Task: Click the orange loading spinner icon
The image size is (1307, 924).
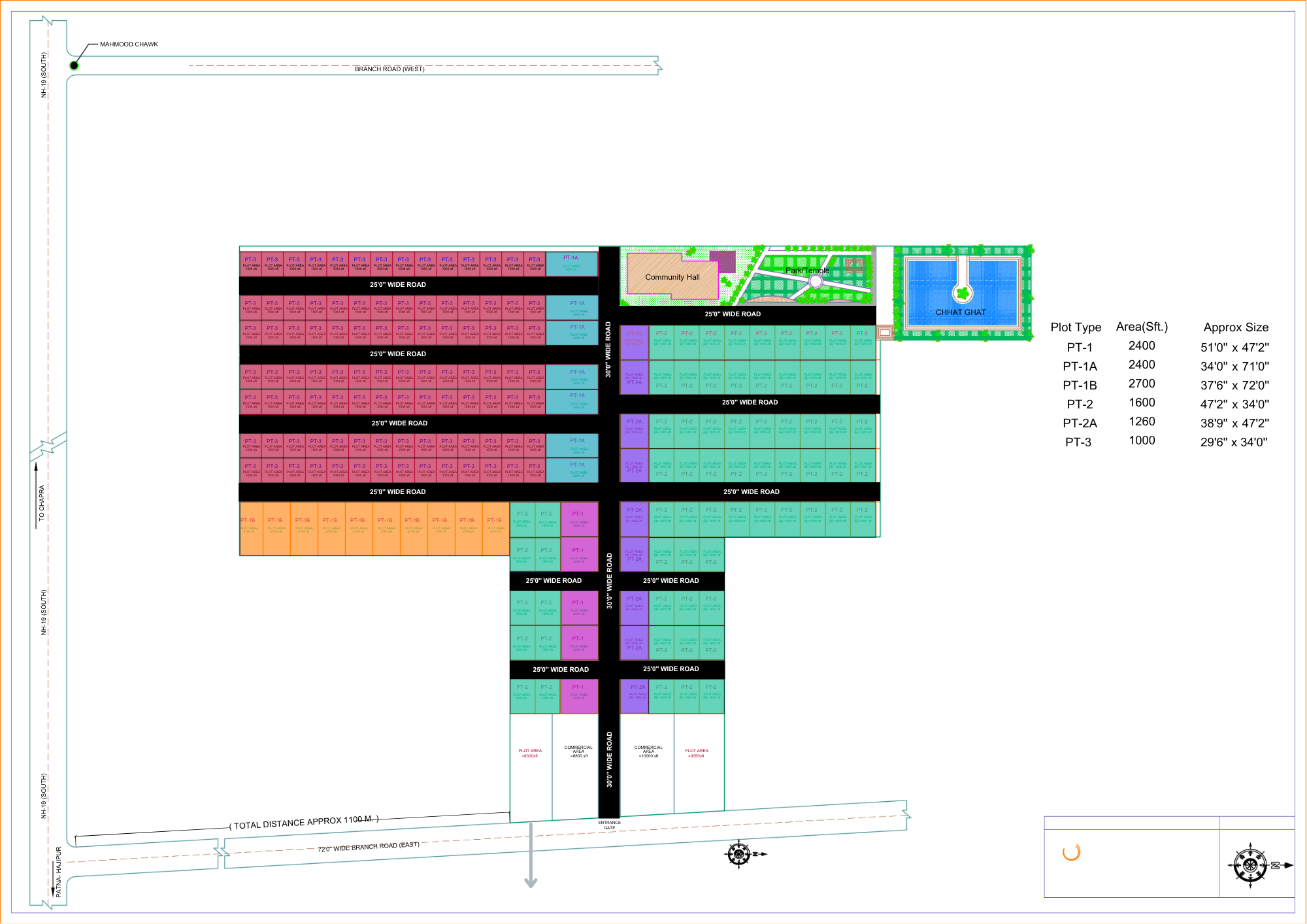Action: point(1071,852)
